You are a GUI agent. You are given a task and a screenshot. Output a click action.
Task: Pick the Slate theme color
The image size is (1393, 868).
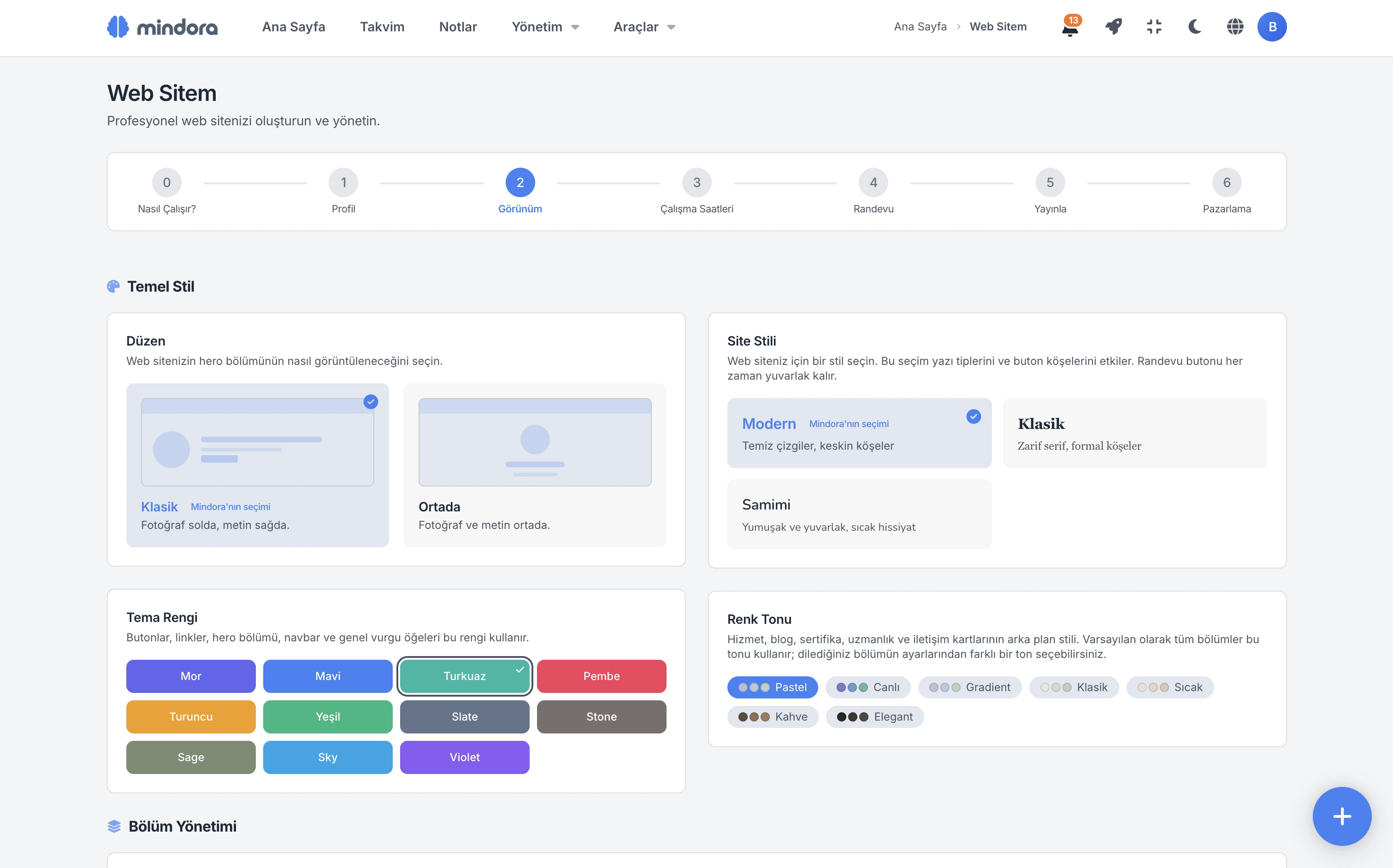point(465,716)
